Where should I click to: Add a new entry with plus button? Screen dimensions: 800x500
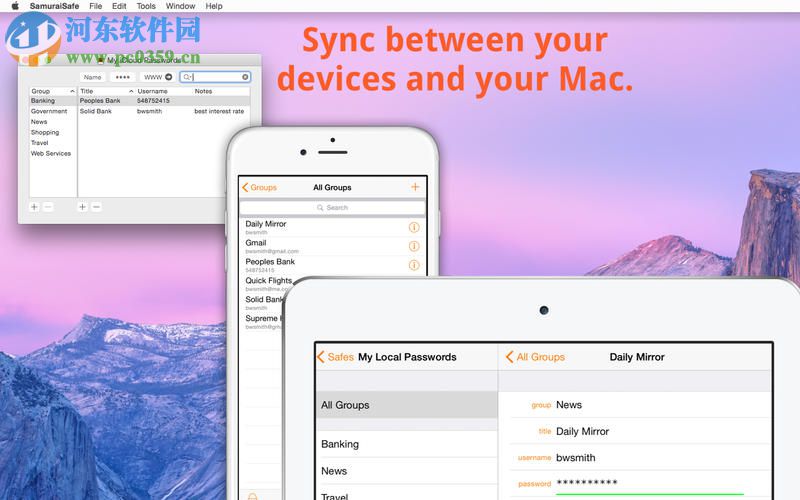click(83, 207)
